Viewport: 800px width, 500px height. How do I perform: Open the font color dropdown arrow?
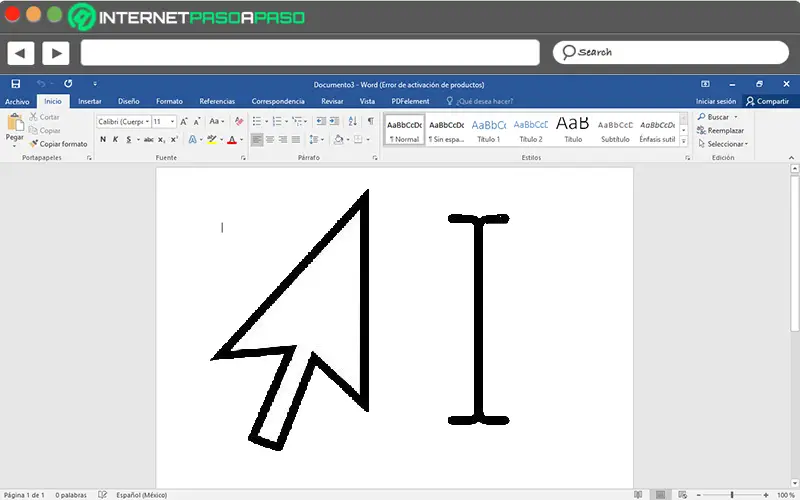241,140
